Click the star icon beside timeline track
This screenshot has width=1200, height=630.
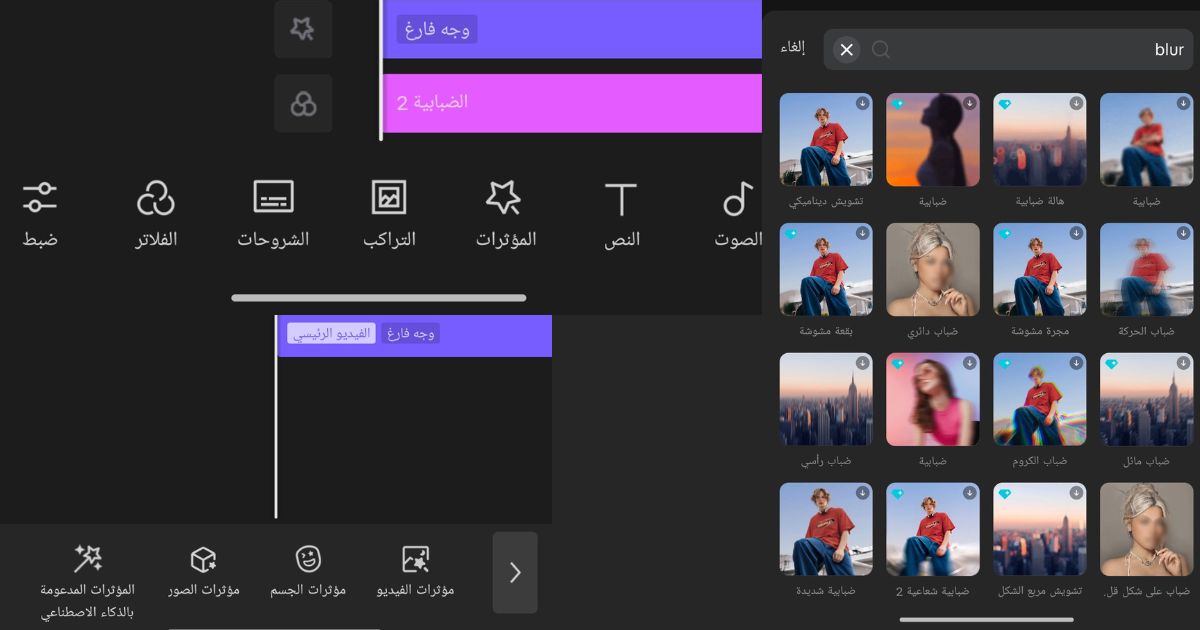click(x=303, y=30)
